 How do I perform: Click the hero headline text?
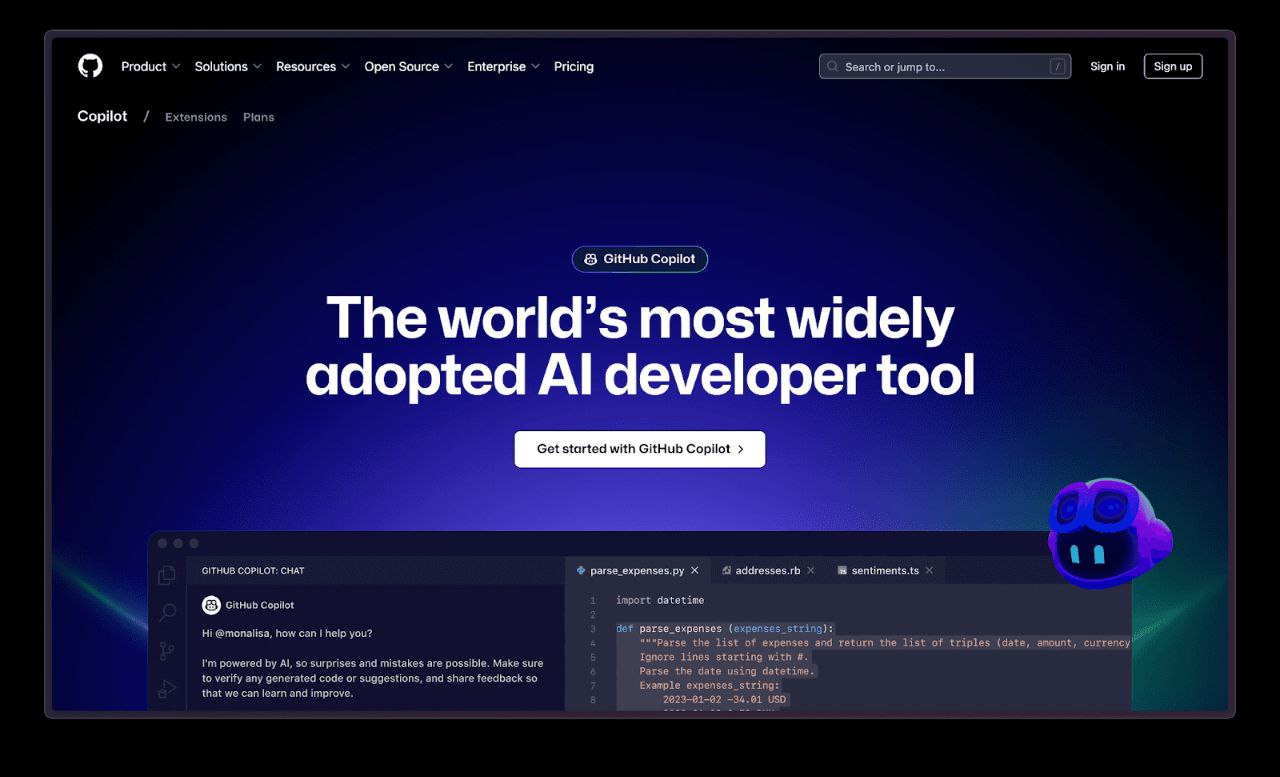tap(640, 345)
